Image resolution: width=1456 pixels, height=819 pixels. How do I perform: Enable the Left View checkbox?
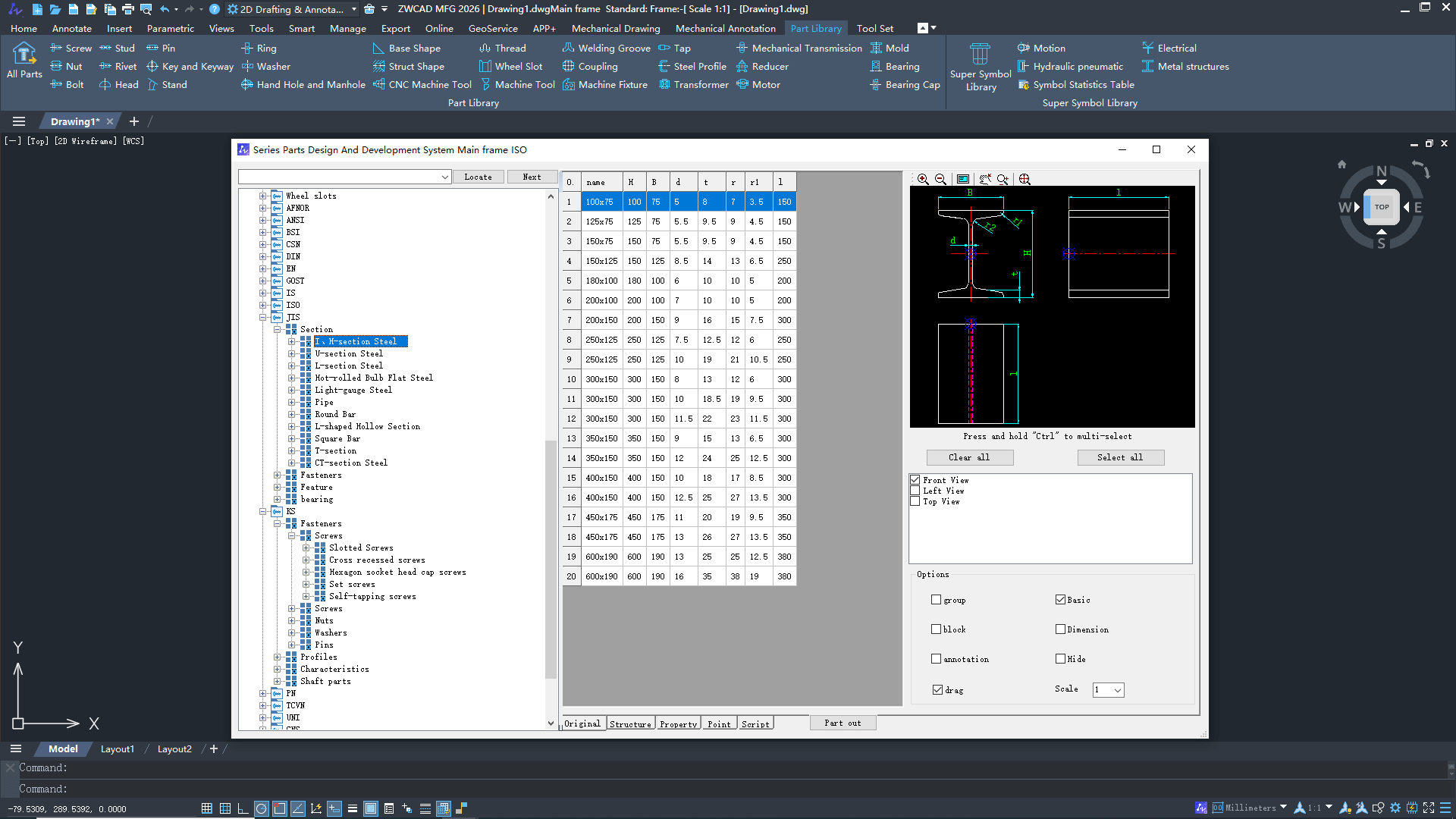click(915, 491)
